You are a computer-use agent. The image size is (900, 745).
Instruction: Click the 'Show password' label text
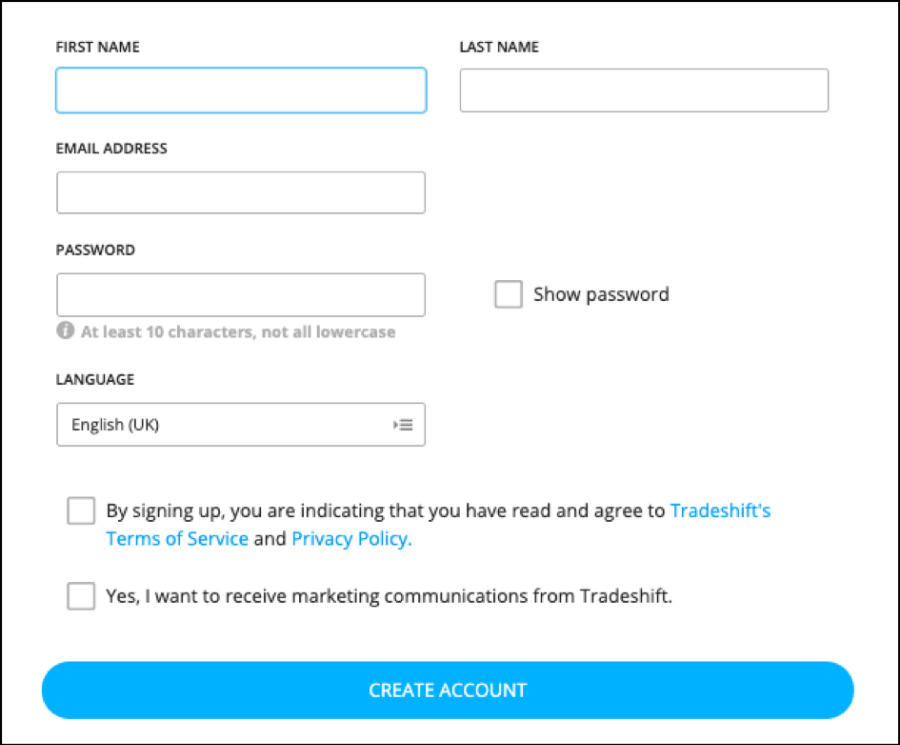pos(601,295)
